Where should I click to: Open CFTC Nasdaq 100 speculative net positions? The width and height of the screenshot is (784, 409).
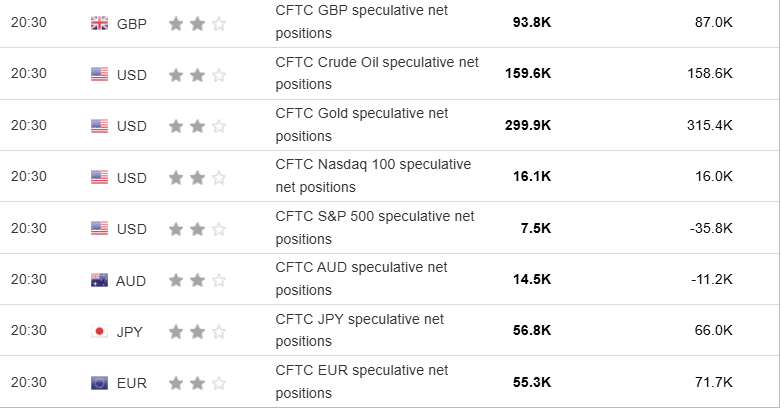click(x=373, y=175)
